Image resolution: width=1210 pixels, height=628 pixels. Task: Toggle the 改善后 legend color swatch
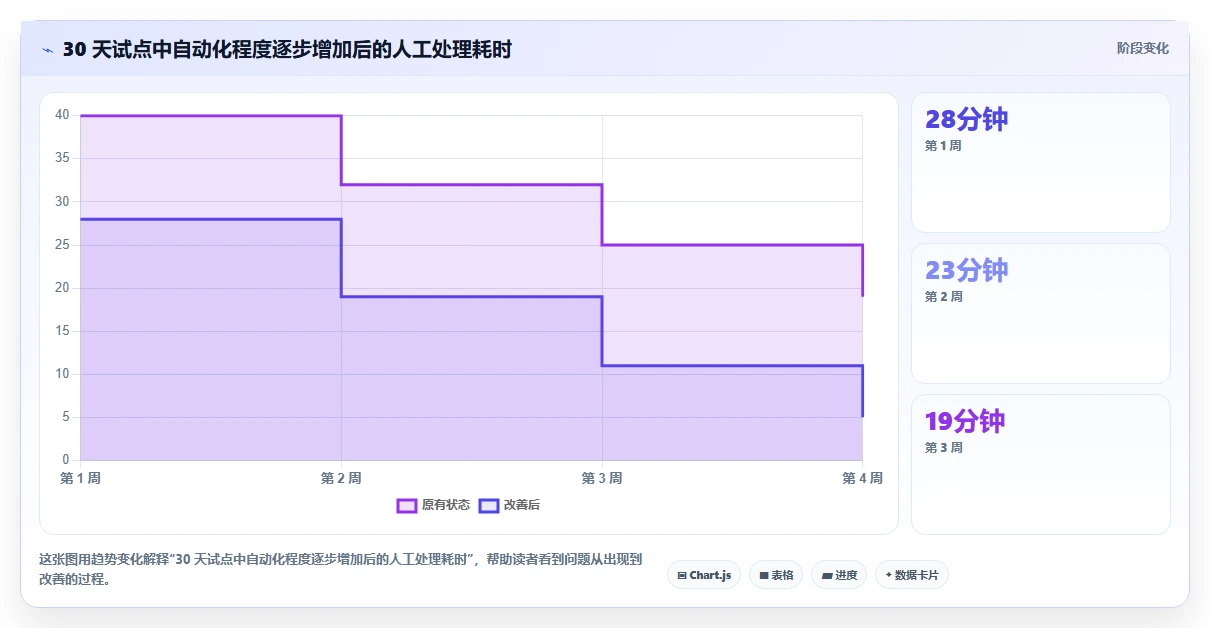coord(488,506)
